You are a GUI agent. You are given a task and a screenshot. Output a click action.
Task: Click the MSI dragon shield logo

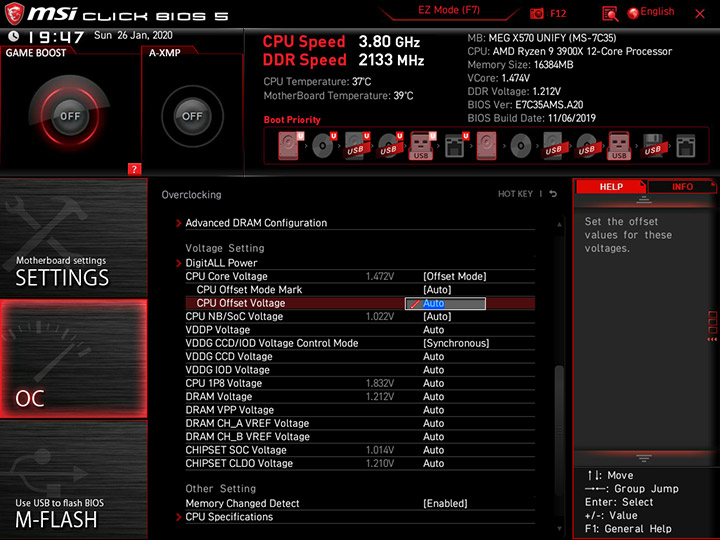(14, 14)
